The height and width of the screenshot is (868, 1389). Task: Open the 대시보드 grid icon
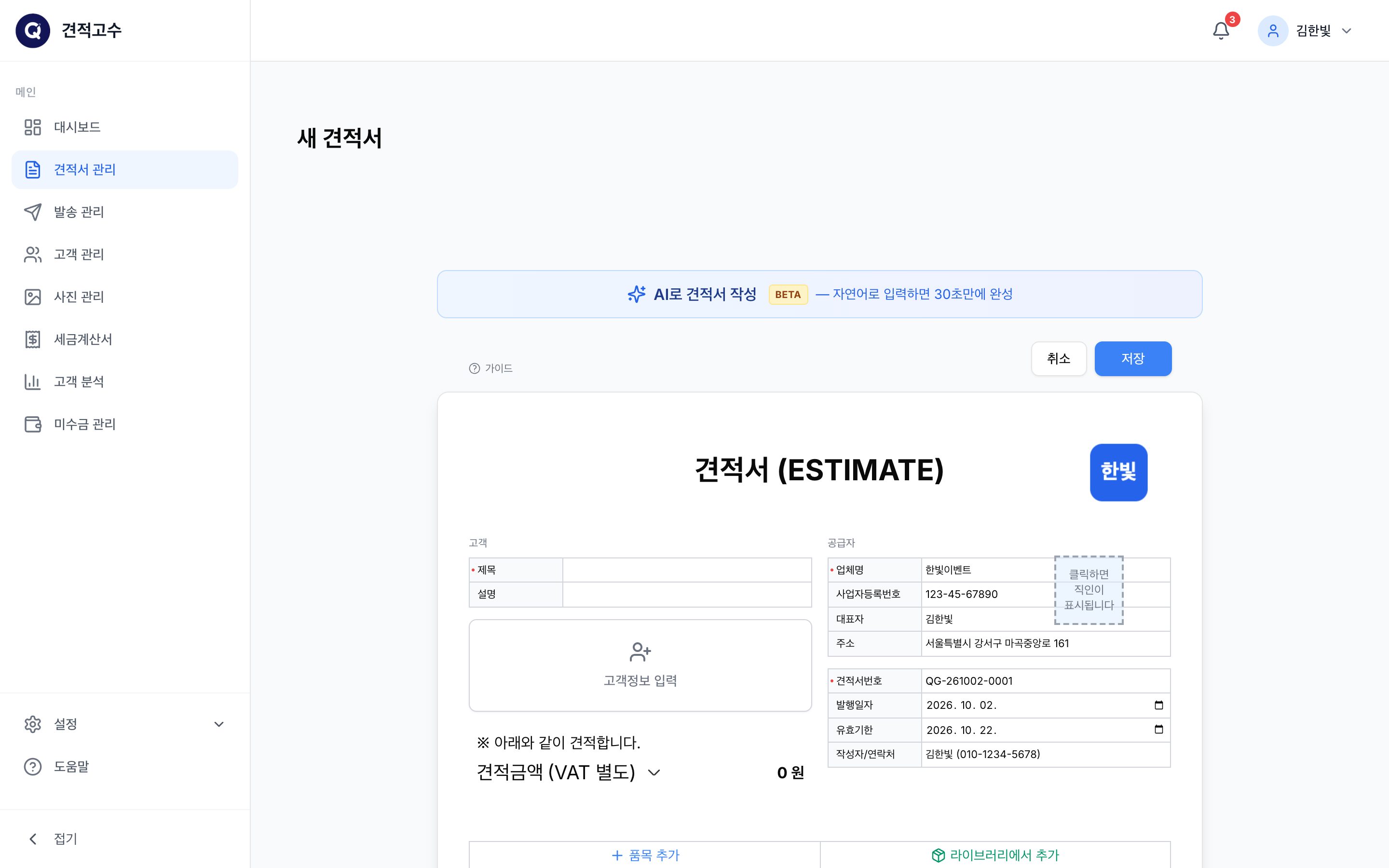(33, 127)
